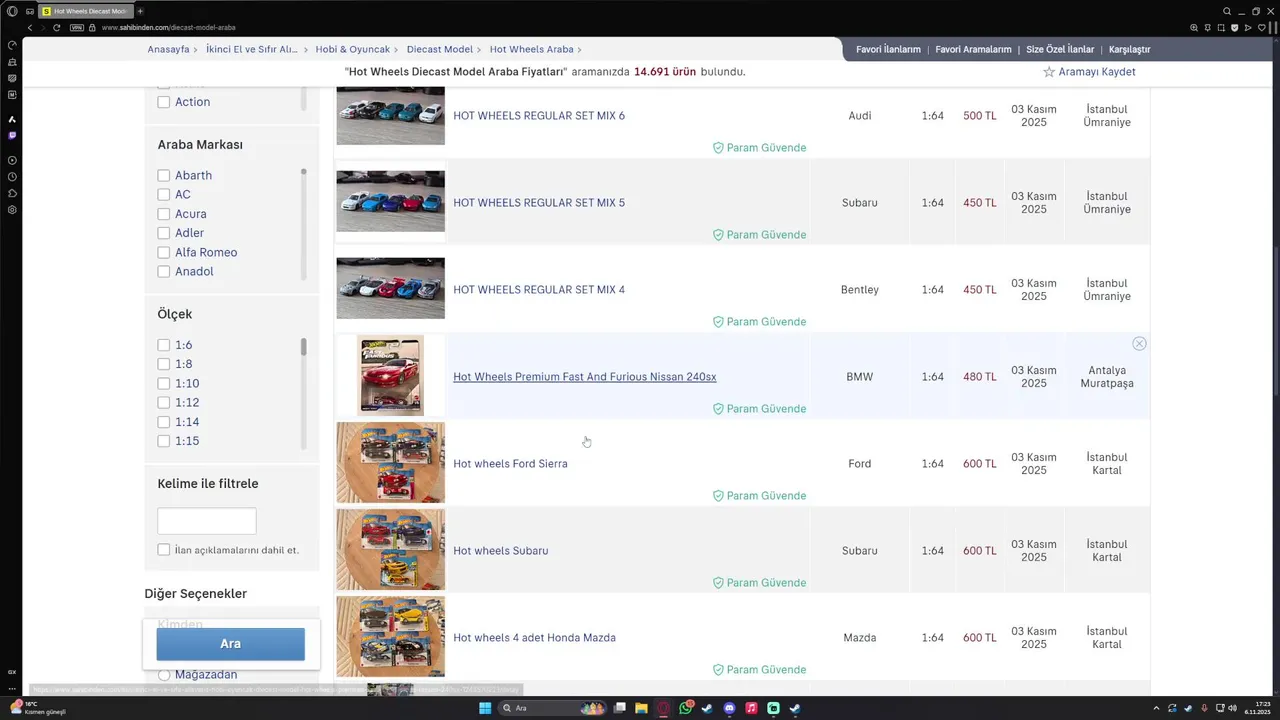Go to Anasayfa breadcrumb
Image resolution: width=1280 pixels, height=720 pixels.
(x=168, y=49)
